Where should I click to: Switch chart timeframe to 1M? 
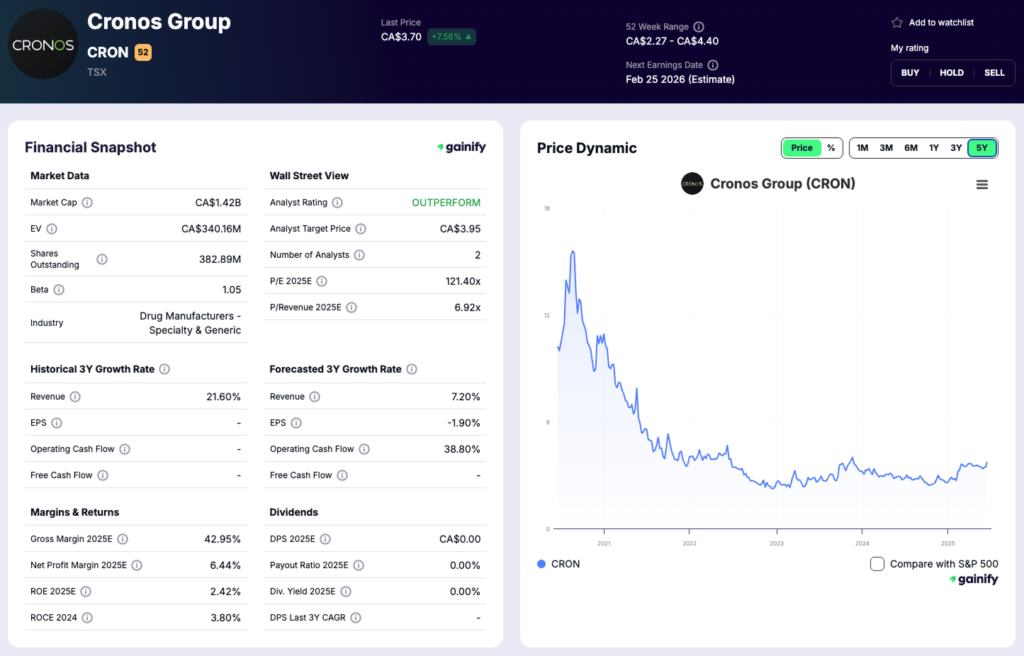pos(862,147)
